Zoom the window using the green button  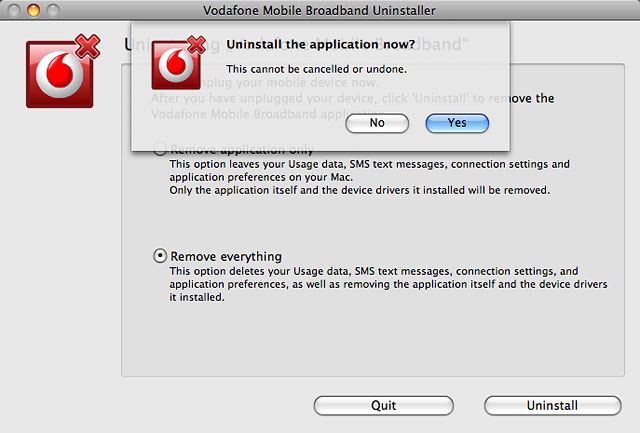pyautogui.click(x=51, y=10)
